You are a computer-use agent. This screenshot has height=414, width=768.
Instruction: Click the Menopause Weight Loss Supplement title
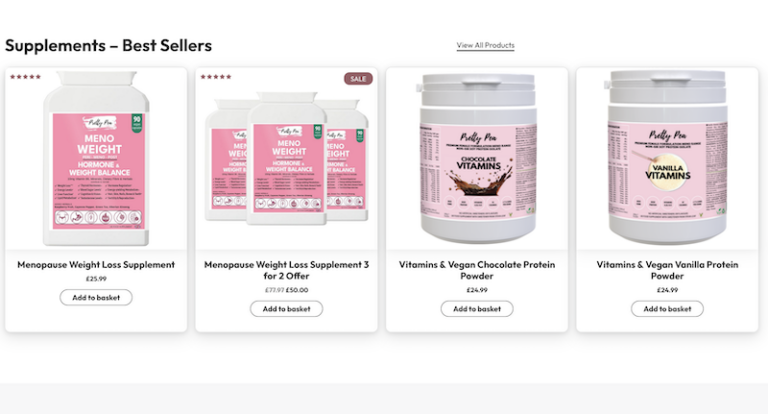pyautogui.click(x=96, y=265)
